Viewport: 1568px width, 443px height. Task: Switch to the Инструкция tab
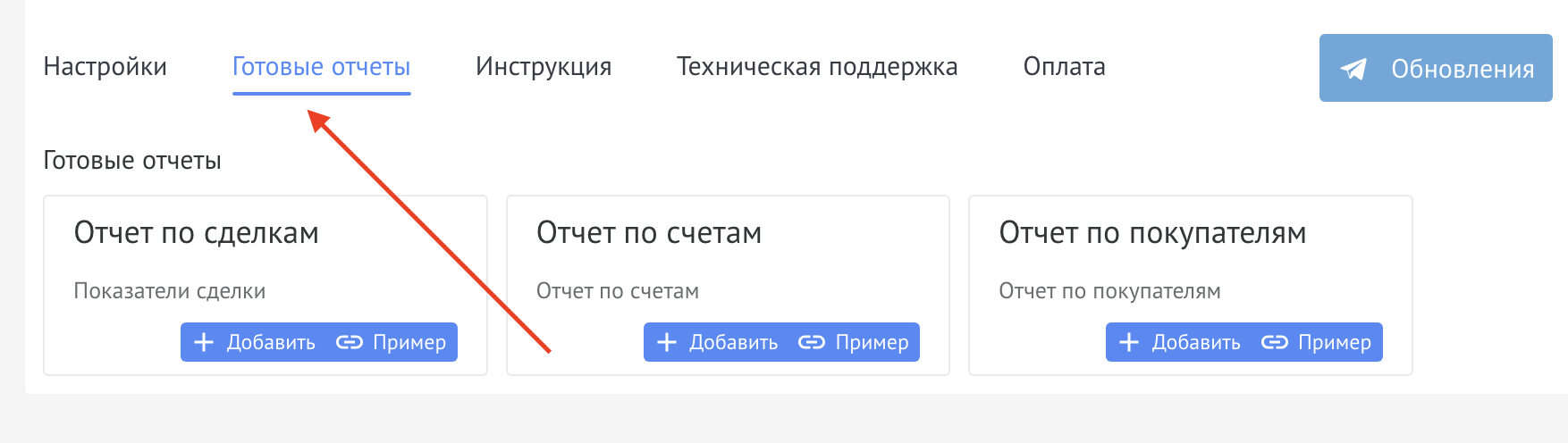pos(544,67)
